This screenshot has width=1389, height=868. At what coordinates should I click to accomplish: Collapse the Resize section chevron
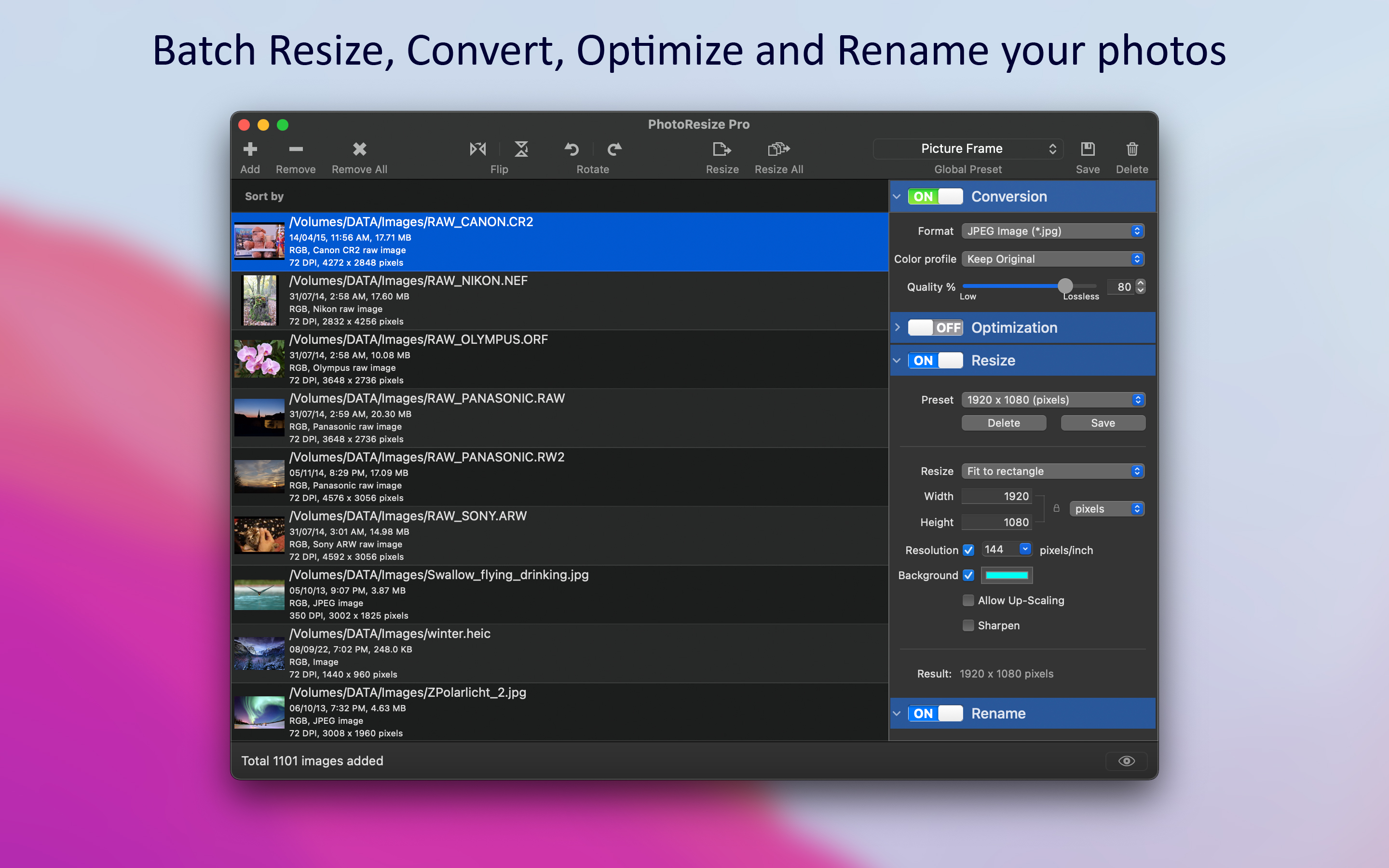point(897,361)
